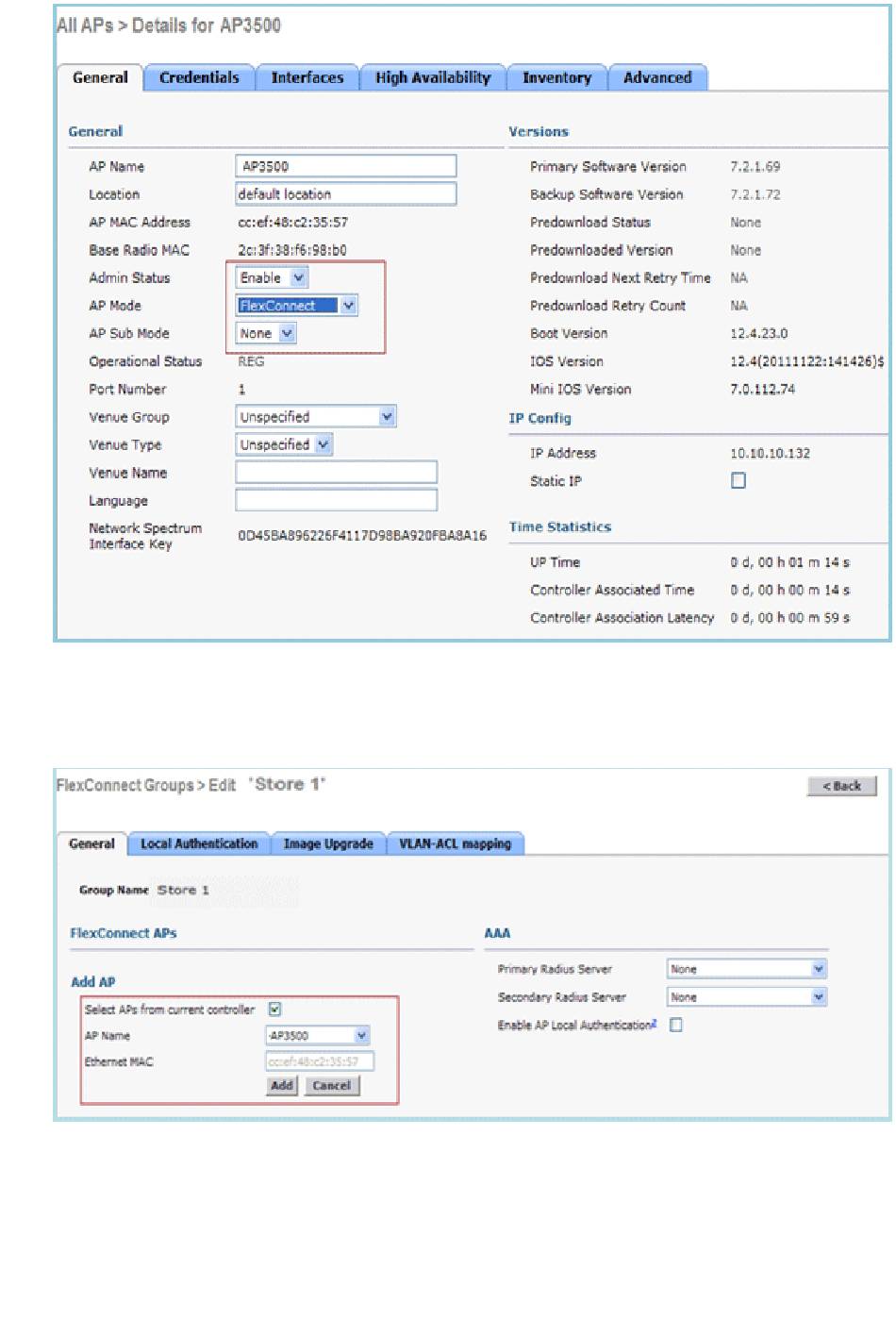The width and height of the screenshot is (896, 1319).
Task: Open the Secondary Radius Server dropdown
Action: click(747, 997)
